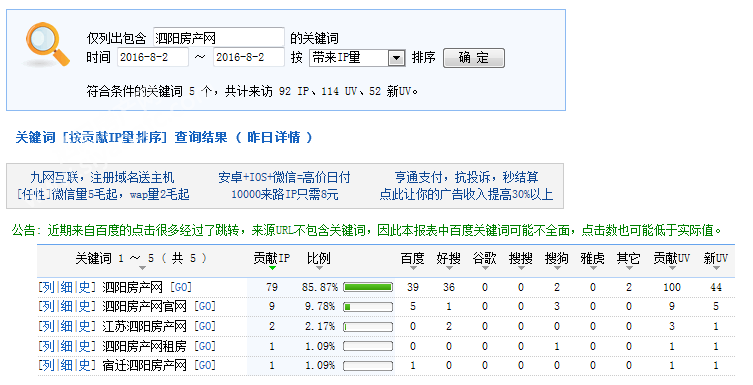This screenshot has width=753, height=385.
Task: Click 史 link for 宿迁泗阳房产网 row
Action: 85,365
